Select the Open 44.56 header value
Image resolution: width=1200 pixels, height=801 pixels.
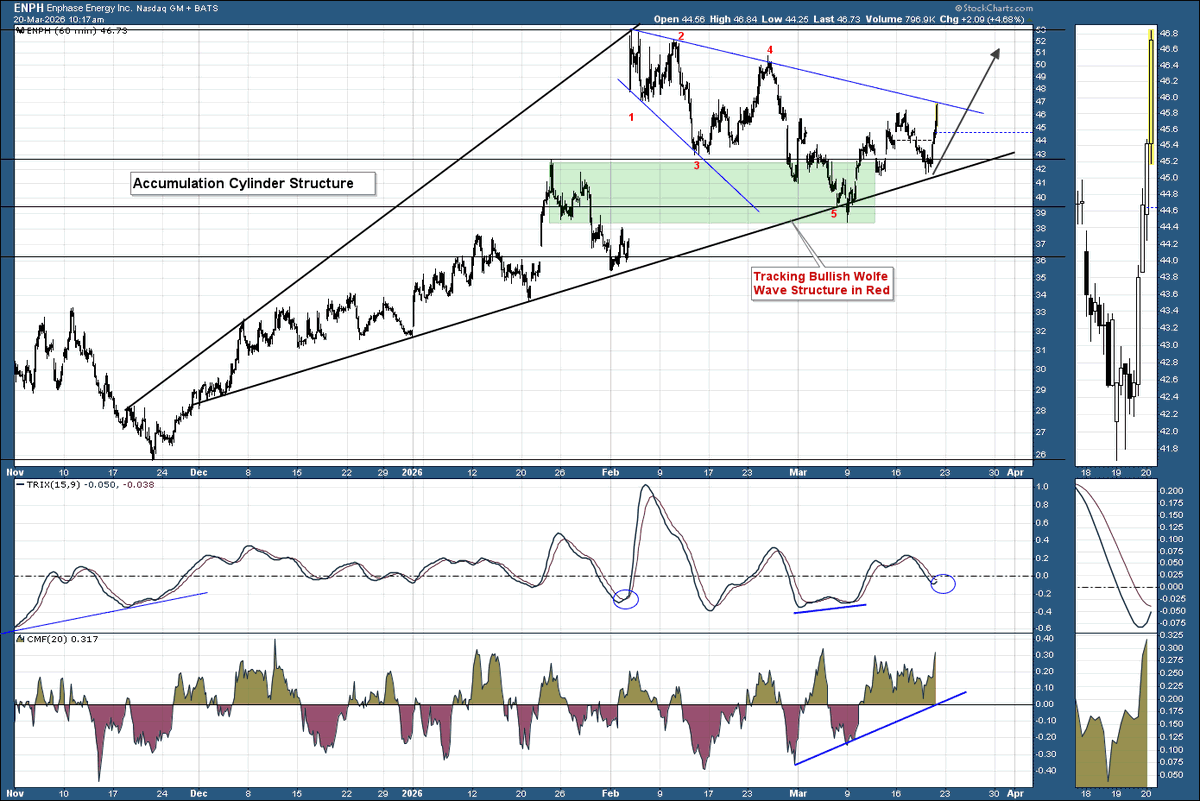(680, 18)
